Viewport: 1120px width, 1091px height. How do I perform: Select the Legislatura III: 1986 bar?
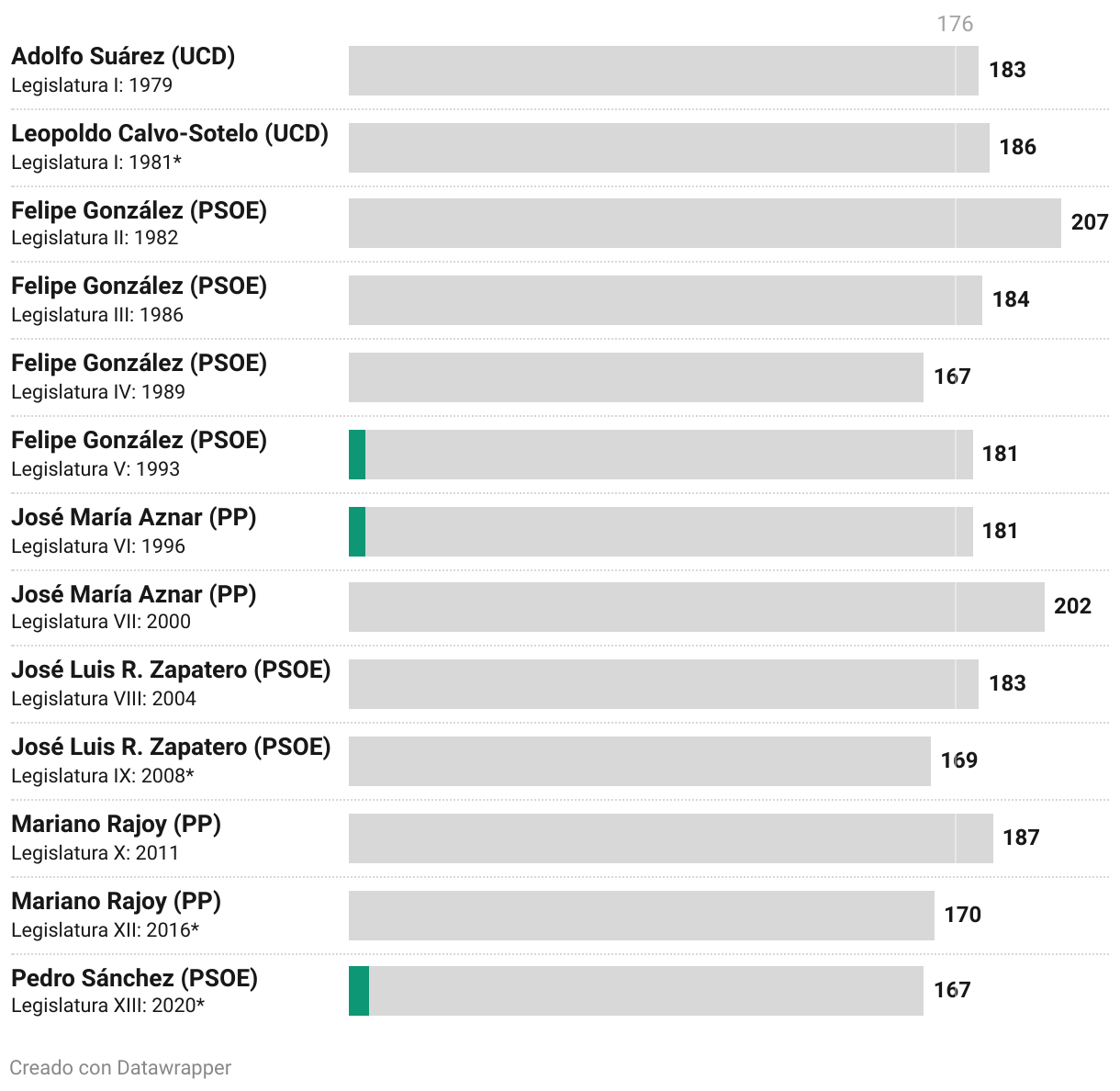click(x=666, y=300)
